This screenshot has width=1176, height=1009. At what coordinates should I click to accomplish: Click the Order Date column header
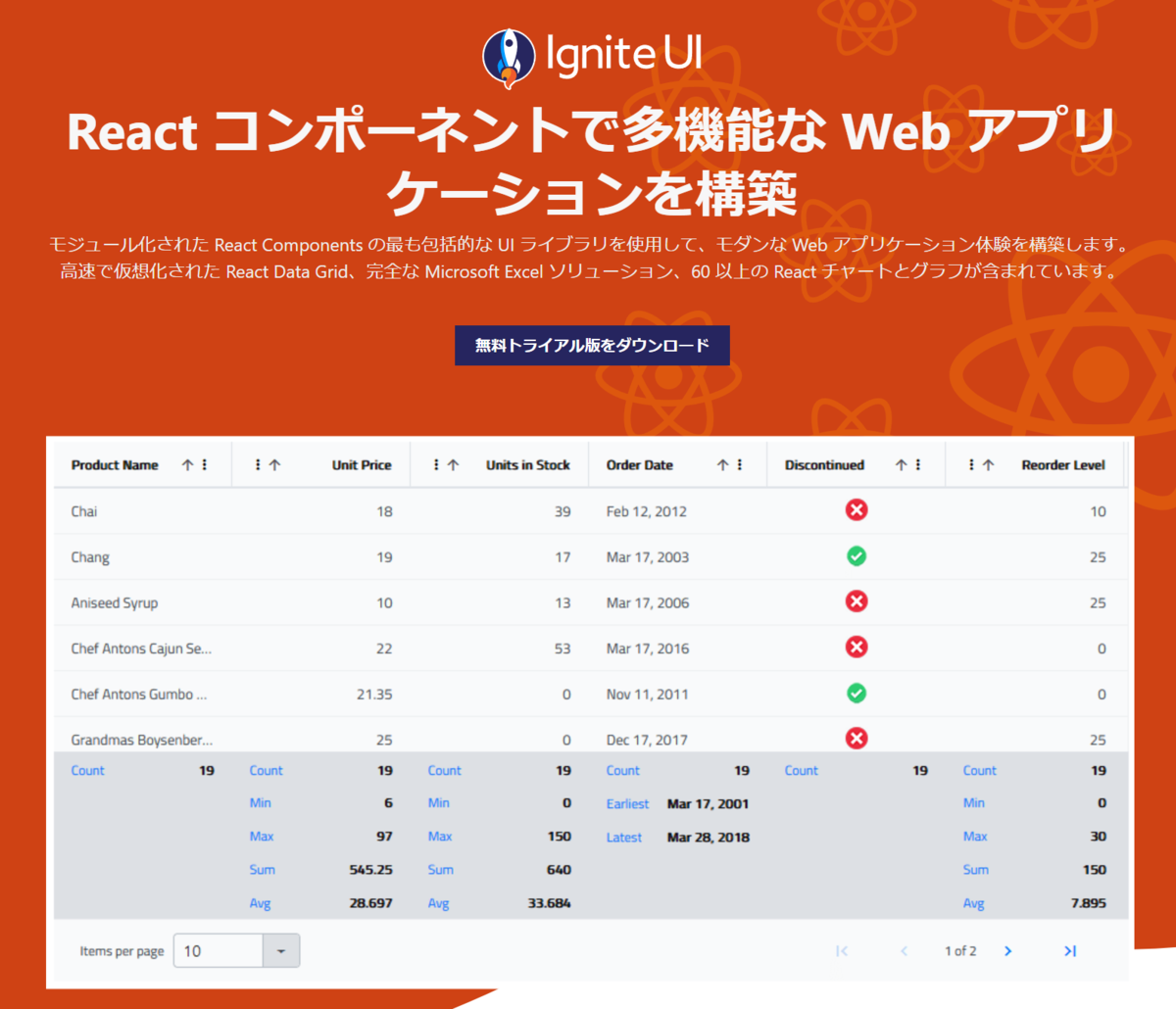(639, 465)
